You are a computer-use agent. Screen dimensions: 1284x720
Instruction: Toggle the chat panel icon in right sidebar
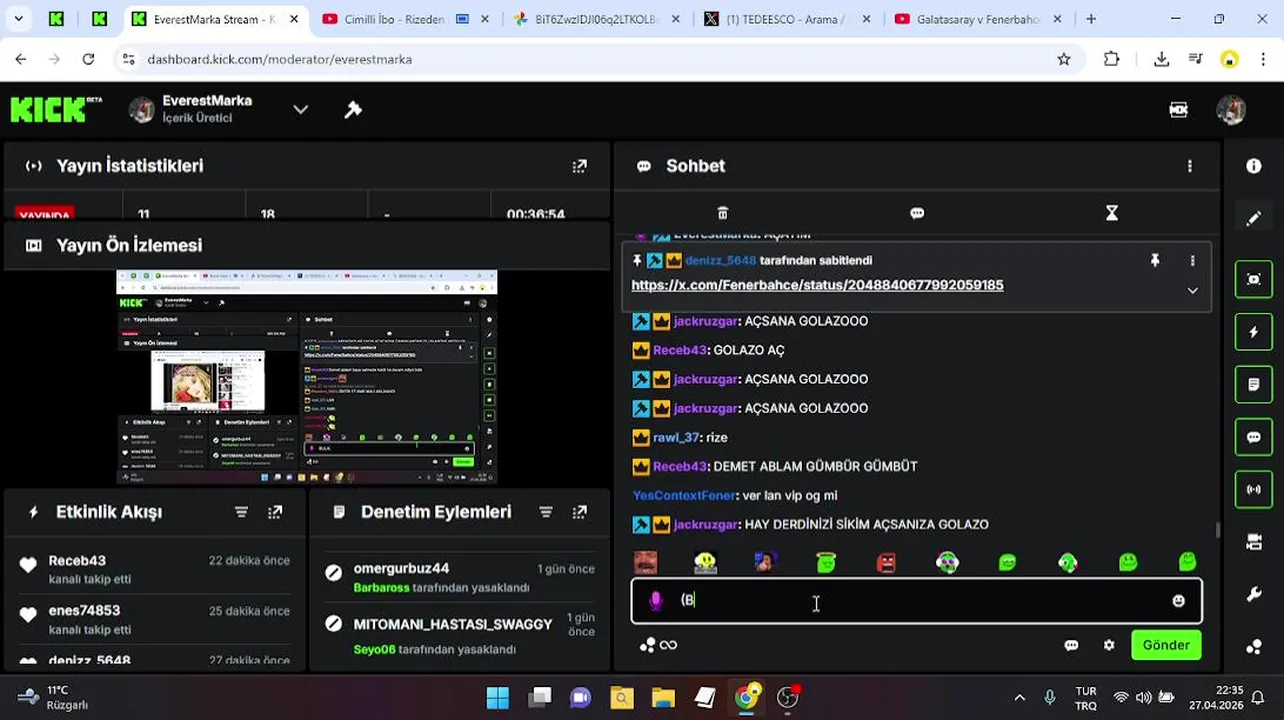point(1253,437)
